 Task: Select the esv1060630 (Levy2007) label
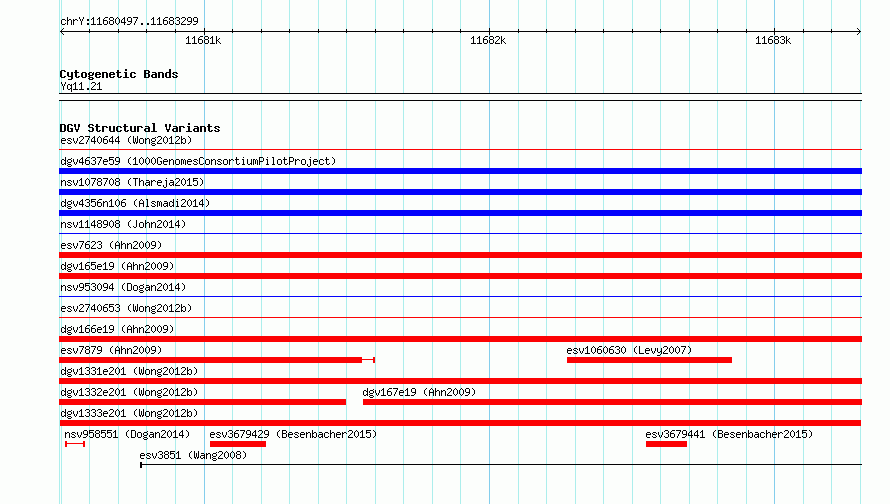[x=629, y=350]
